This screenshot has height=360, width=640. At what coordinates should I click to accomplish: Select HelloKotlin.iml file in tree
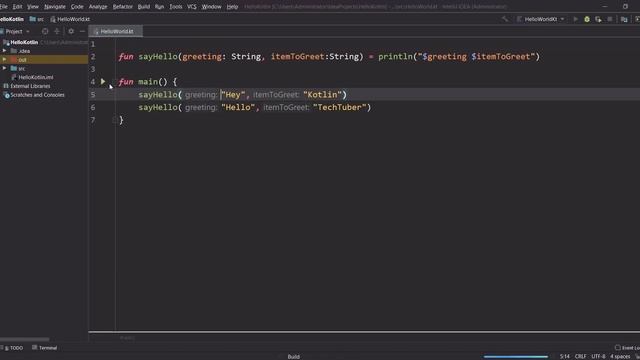[x=36, y=77]
